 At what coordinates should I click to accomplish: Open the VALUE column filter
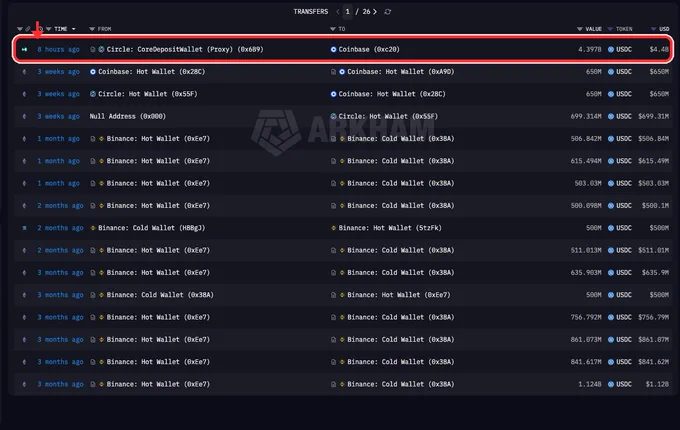click(x=579, y=29)
